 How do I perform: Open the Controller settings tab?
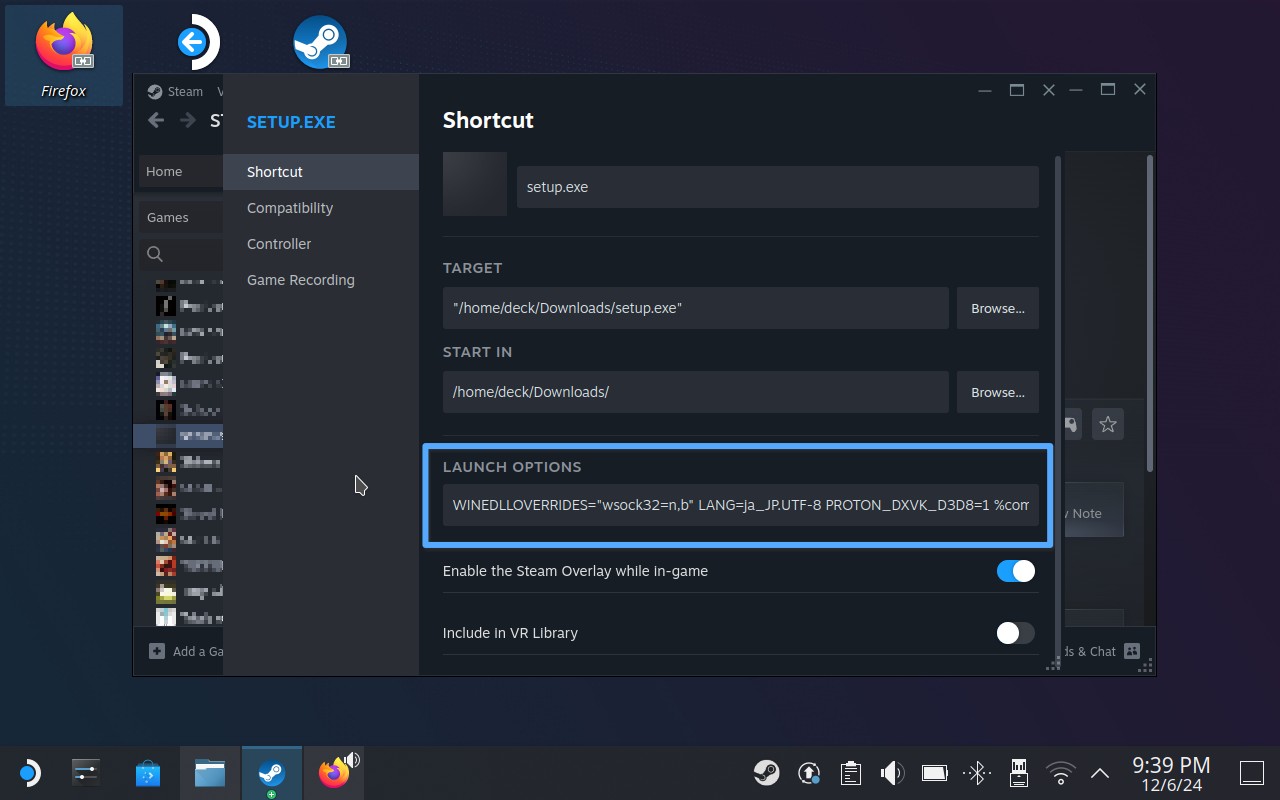(x=279, y=244)
